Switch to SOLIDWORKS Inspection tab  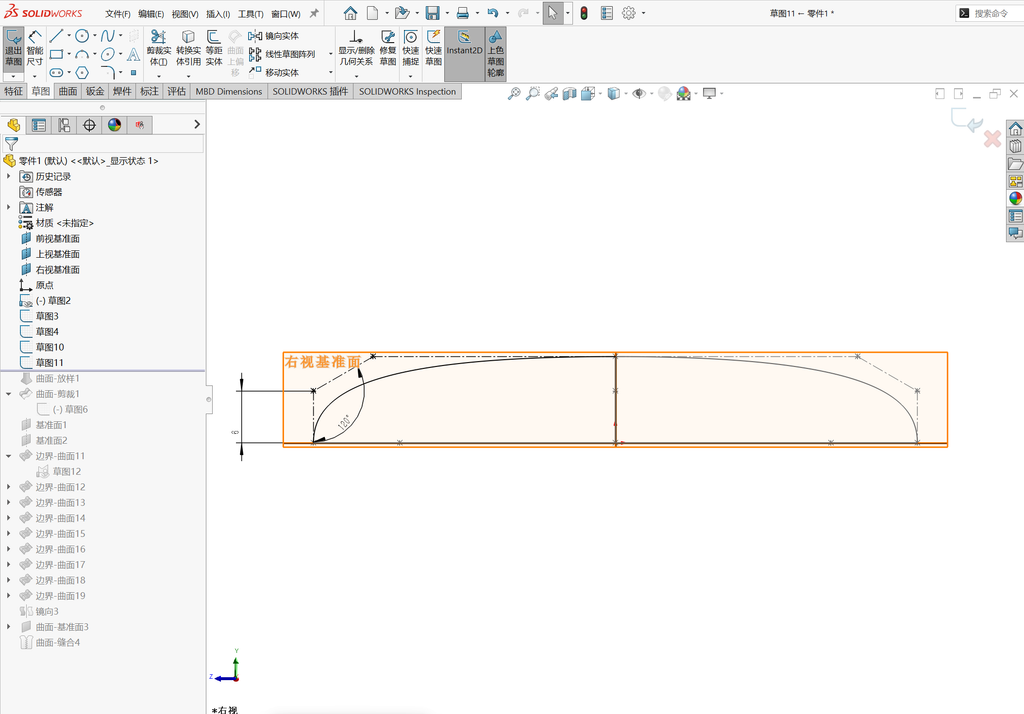pos(408,91)
